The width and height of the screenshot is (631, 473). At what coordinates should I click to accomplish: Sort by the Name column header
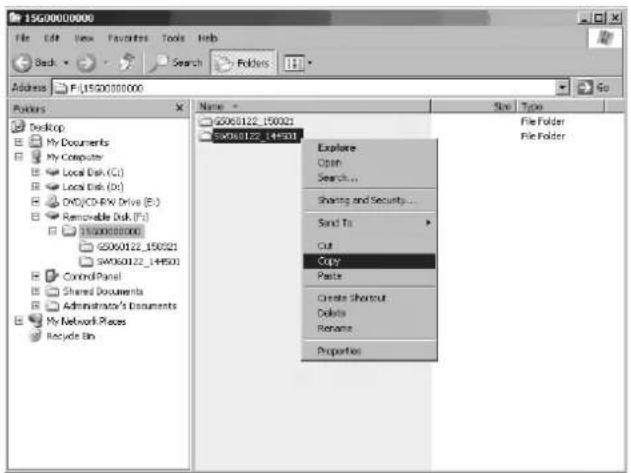[x=313, y=106]
